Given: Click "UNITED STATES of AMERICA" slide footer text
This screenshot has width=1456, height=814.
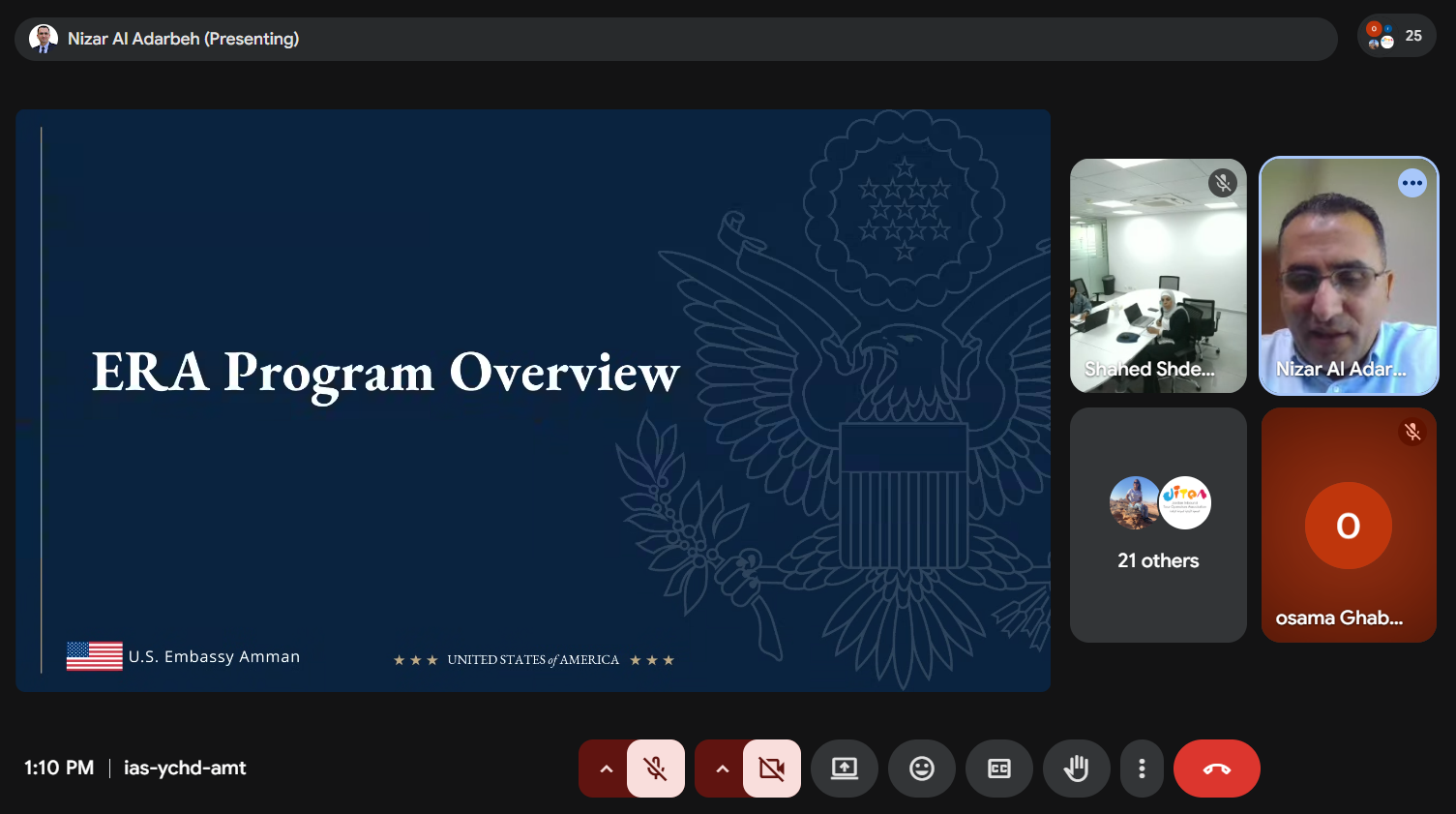Looking at the screenshot, I should click(x=533, y=660).
